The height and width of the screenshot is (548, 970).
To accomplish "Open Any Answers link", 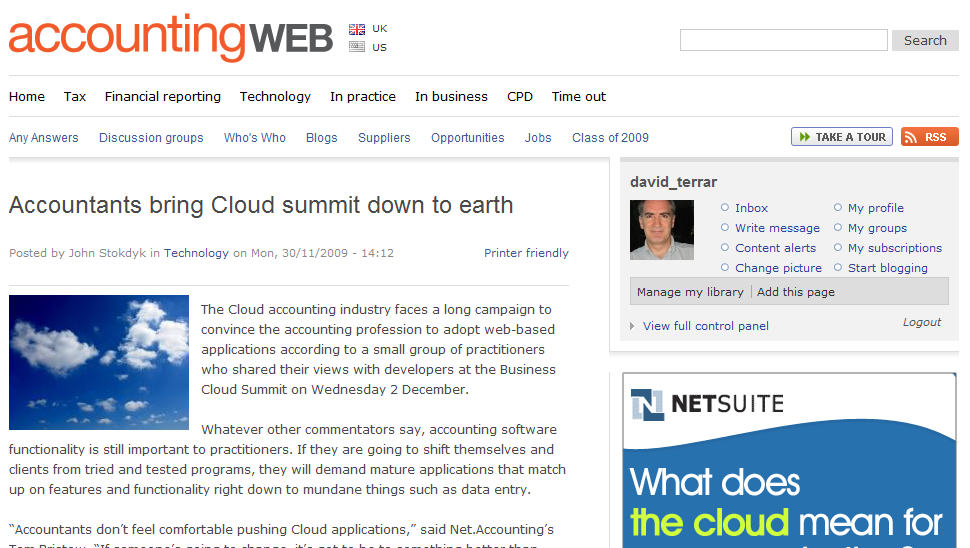I will pyautogui.click(x=44, y=138).
